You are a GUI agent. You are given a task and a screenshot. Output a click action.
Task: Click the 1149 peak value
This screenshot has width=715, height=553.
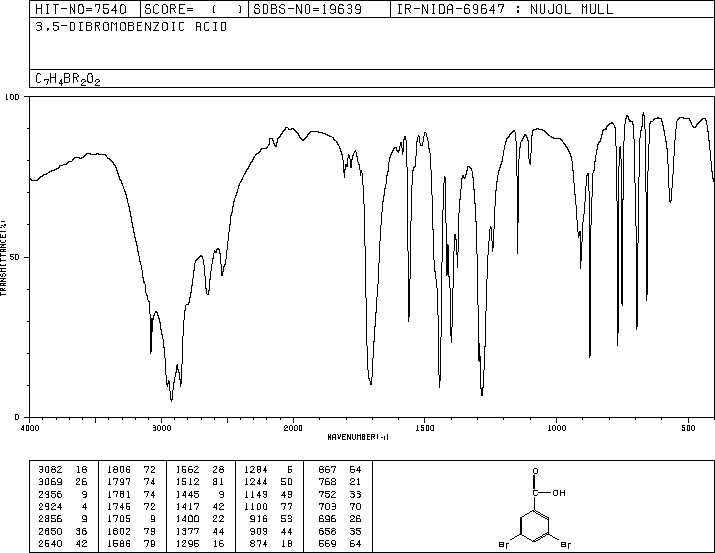point(256,494)
